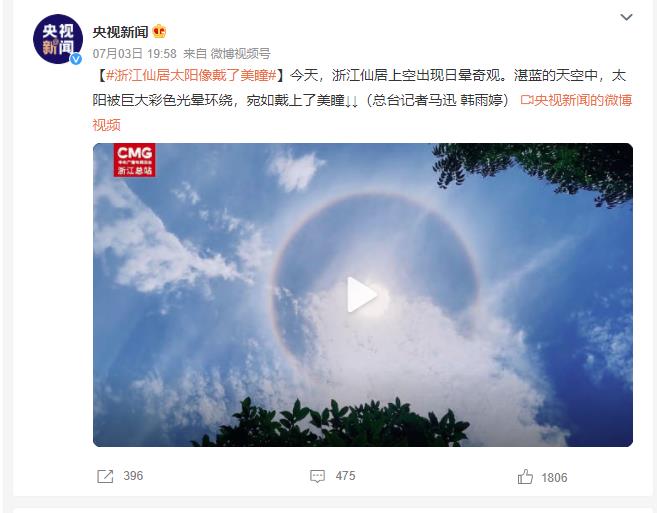Open hashtag 浙江仙居太阳像戴了美瞳
The height and width of the screenshot is (513, 657).
[x=191, y=75]
